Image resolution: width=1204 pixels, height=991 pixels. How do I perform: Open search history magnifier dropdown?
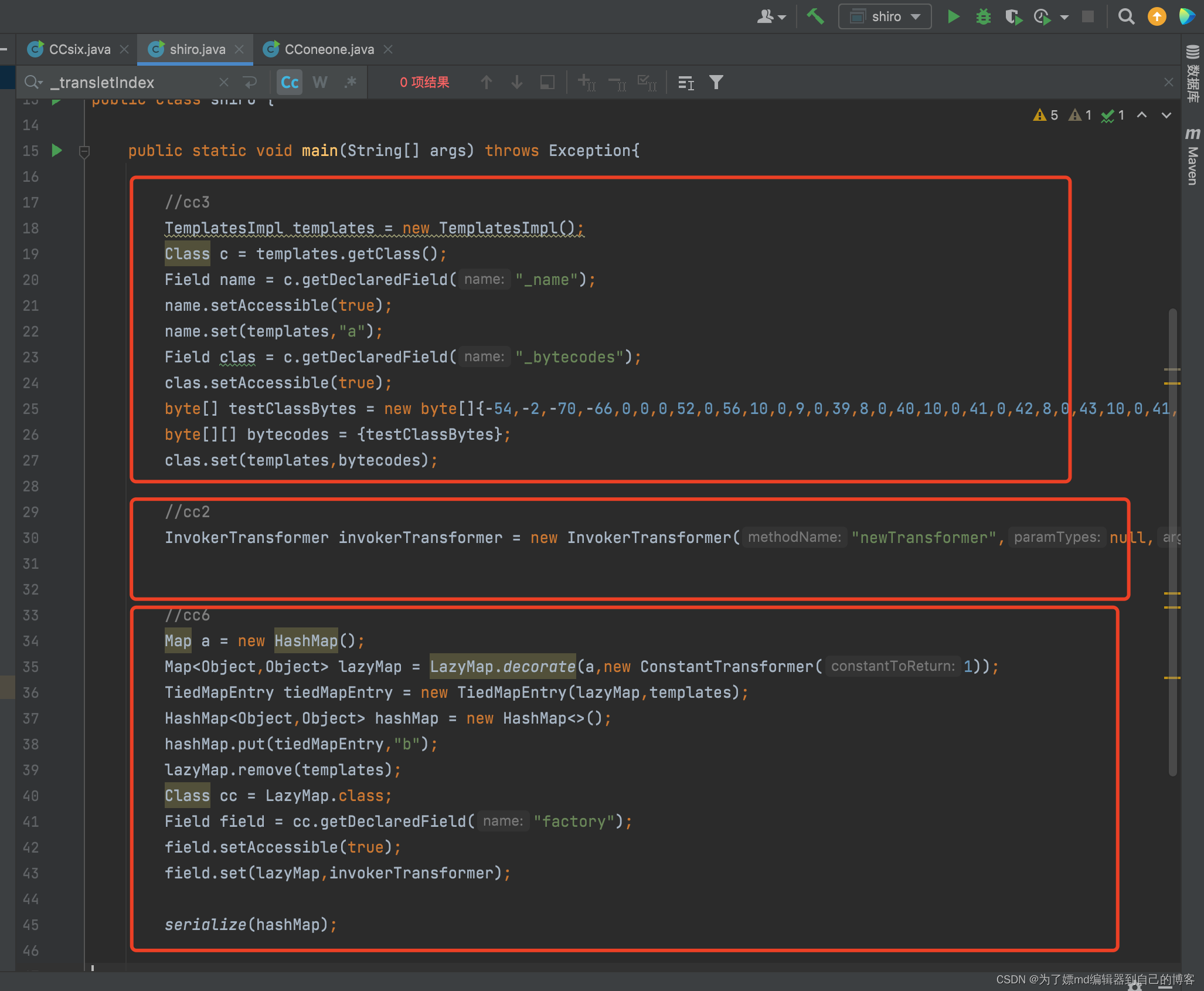pyautogui.click(x=33, y=83)
